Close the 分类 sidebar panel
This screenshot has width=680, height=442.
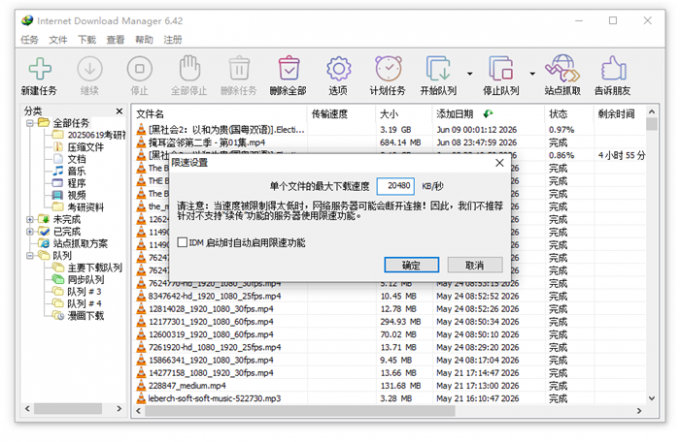tap(119, 111)
